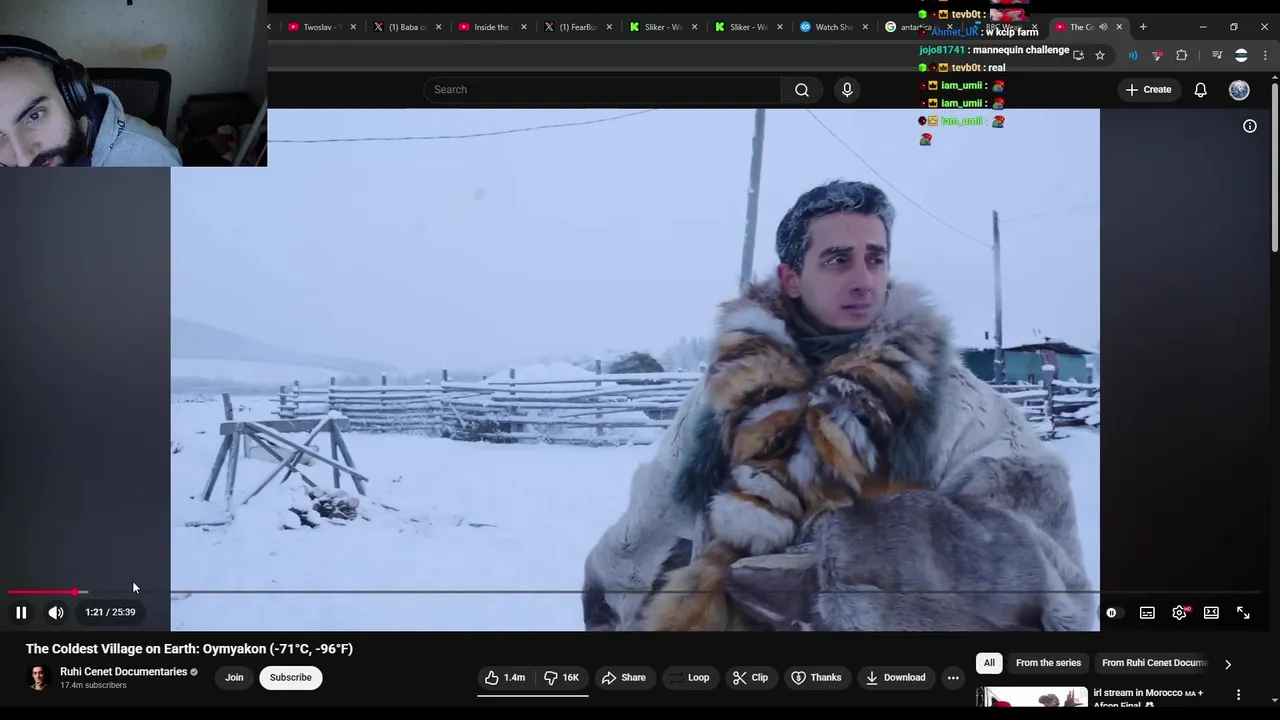
Task: Dislike the video (16K thumbs down)
Action: [561, 678]
